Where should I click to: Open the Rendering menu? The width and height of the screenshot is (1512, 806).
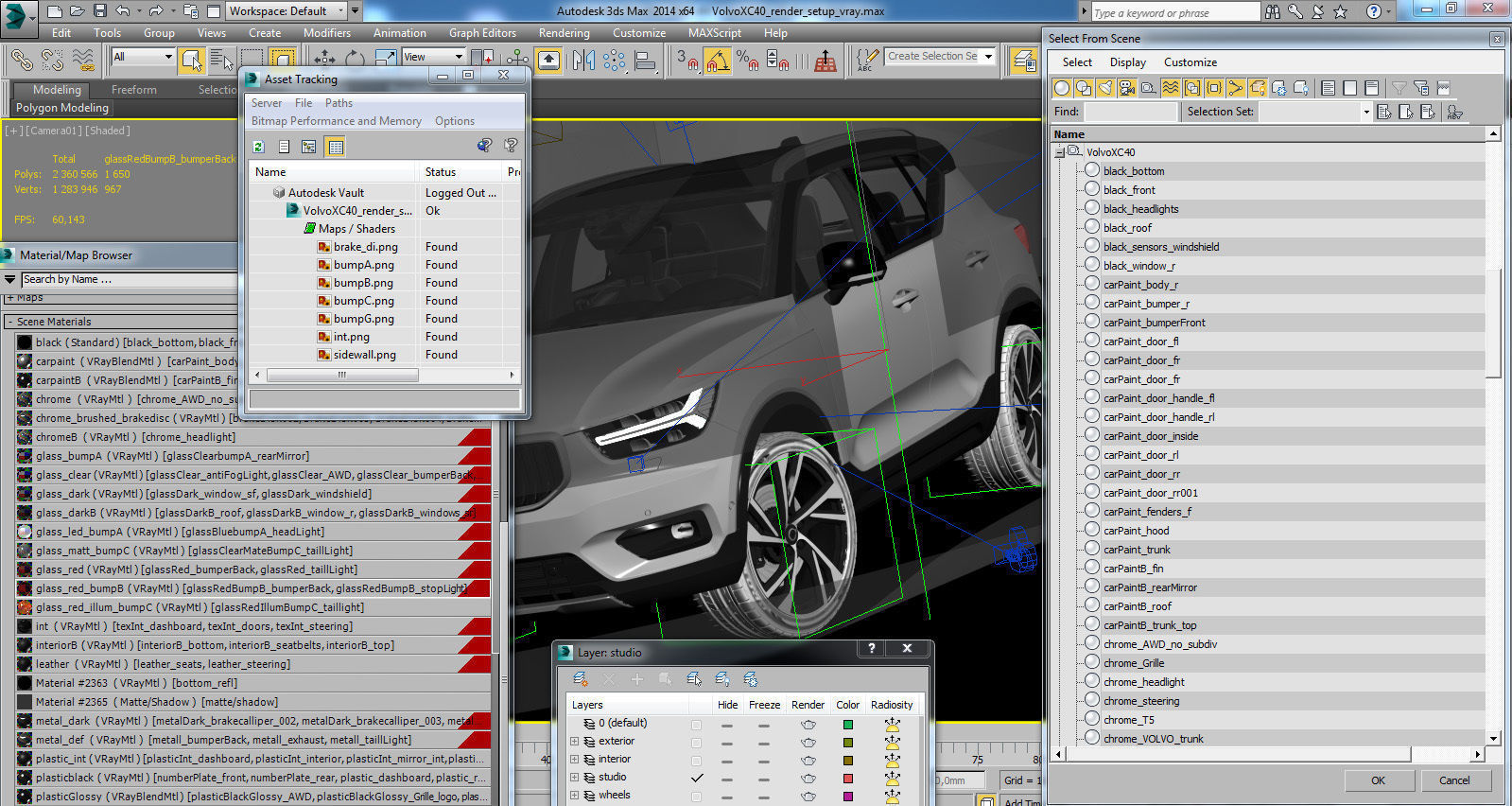point(564,33)
